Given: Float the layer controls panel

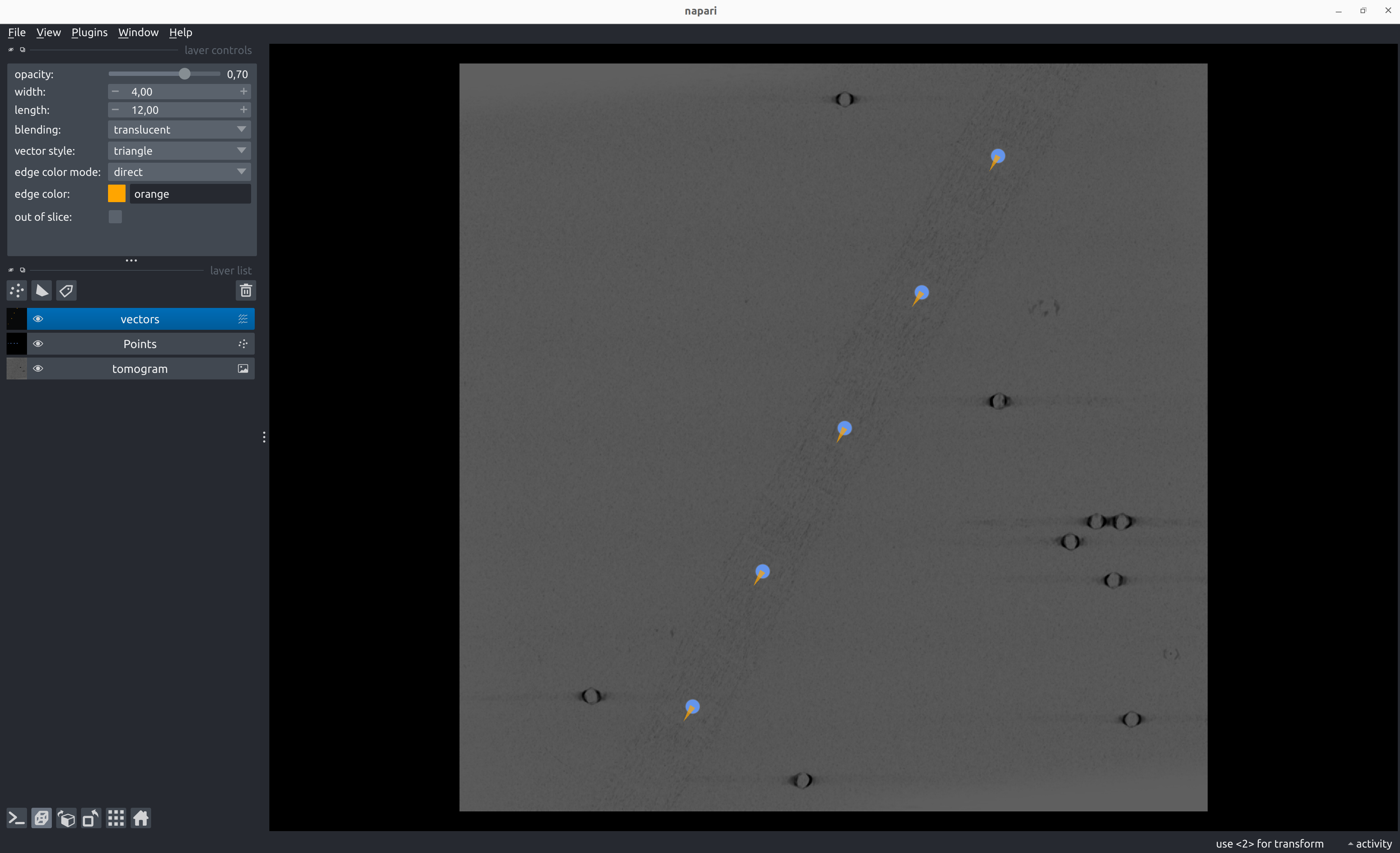Looking at the screenshot, I should (23, 50).
